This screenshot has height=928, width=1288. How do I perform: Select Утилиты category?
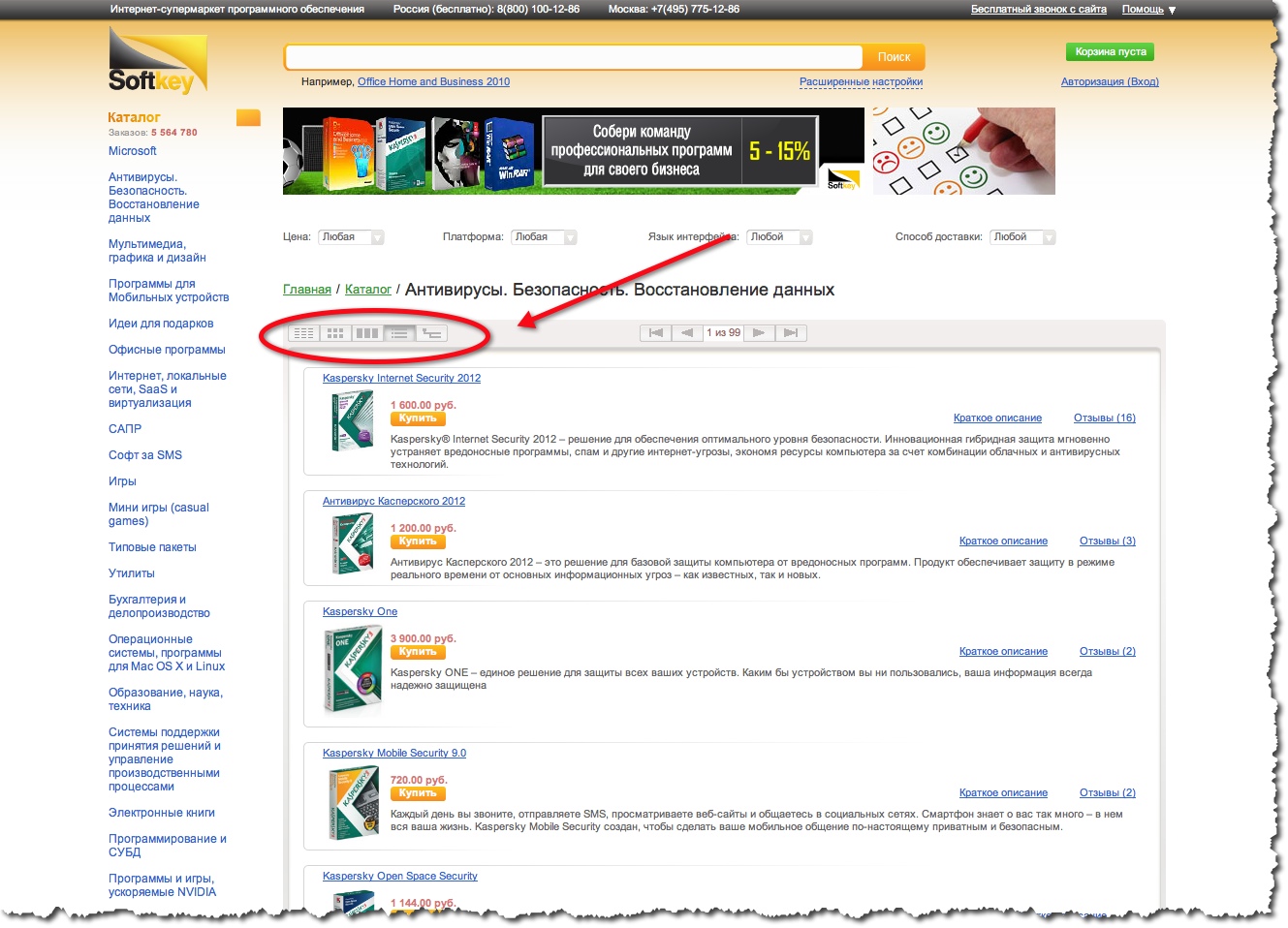coord(132,573)
